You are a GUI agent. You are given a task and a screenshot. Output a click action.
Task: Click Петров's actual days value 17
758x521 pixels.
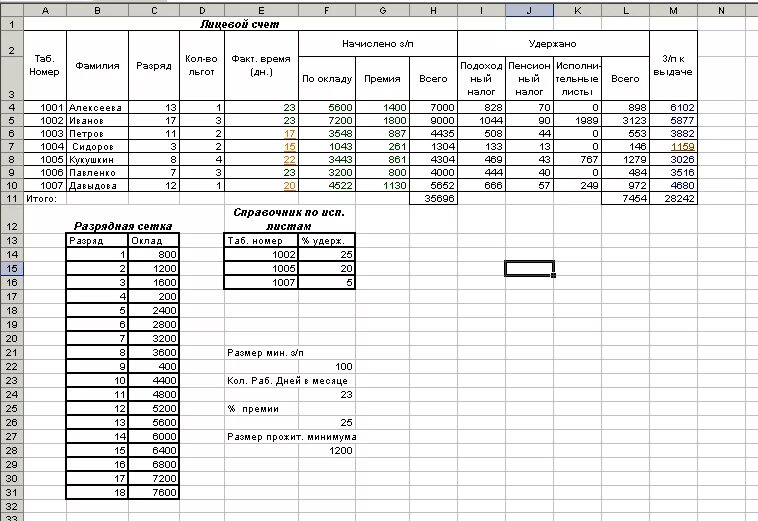[262, 133]
